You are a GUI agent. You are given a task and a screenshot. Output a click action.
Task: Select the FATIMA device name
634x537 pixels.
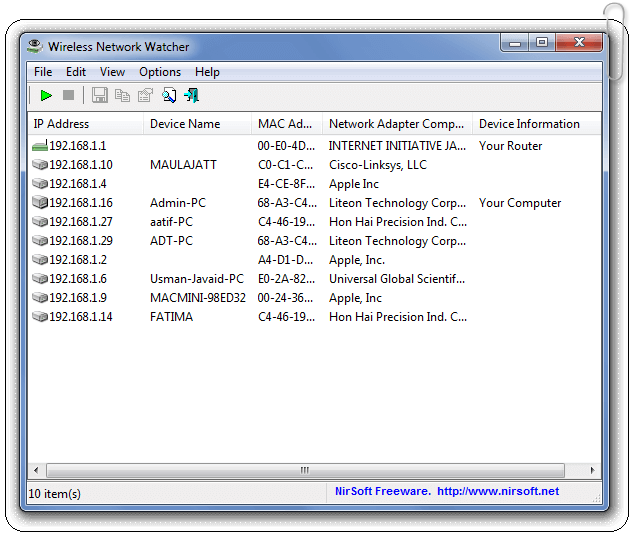coord(171,317)
